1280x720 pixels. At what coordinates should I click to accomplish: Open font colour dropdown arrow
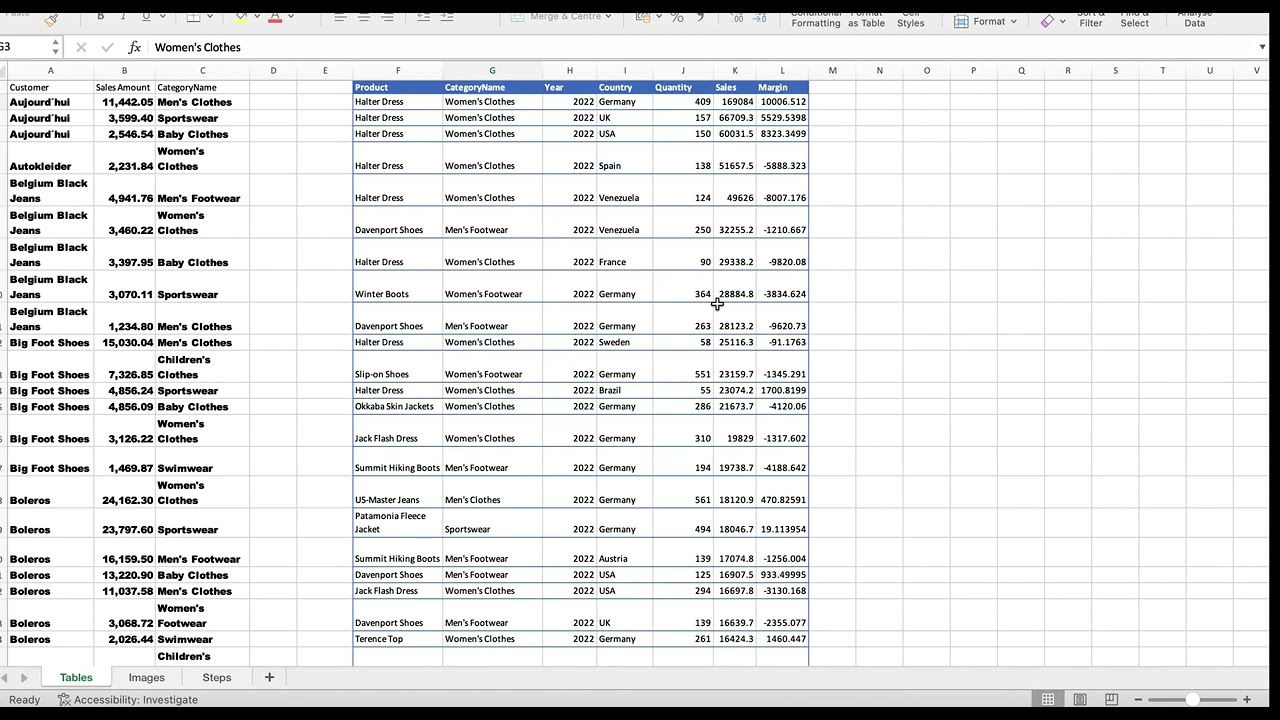point(291,17)
